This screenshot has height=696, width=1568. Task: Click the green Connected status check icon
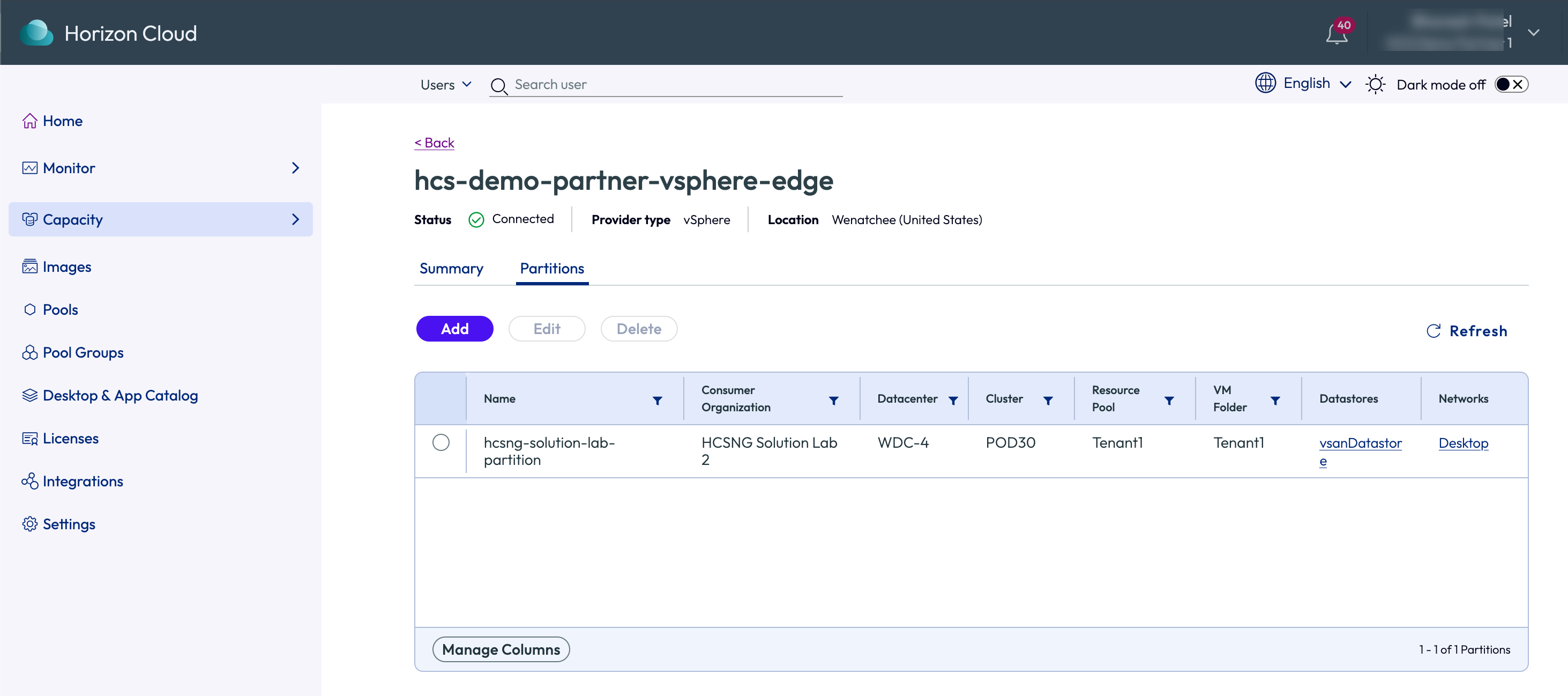(476, 220)
